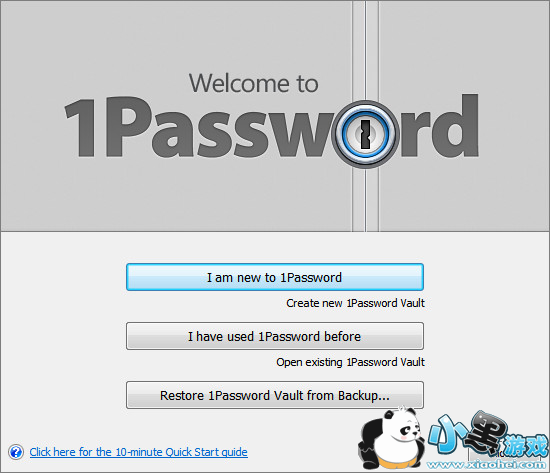Image resolution: width=550 pixels, height=473 pixels.
Task: Click the vault door seam above keyhole
Action: pyautogui.click(x=365, y=51)
